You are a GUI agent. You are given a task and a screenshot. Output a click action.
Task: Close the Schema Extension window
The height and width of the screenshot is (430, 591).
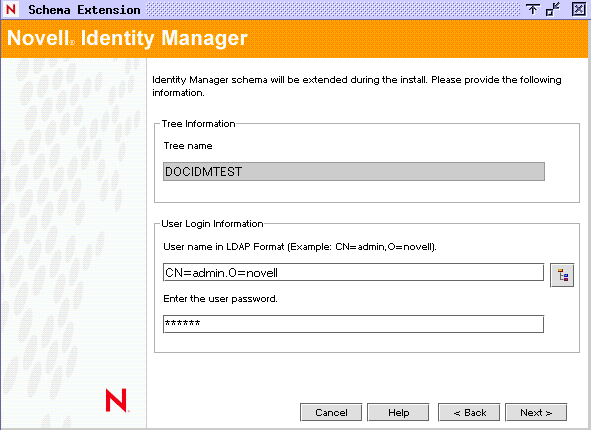pos(579,9)
